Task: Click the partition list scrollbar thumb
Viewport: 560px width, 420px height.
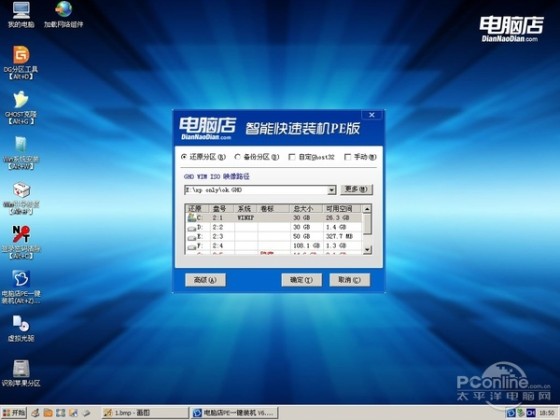Action: coord(367,224)
